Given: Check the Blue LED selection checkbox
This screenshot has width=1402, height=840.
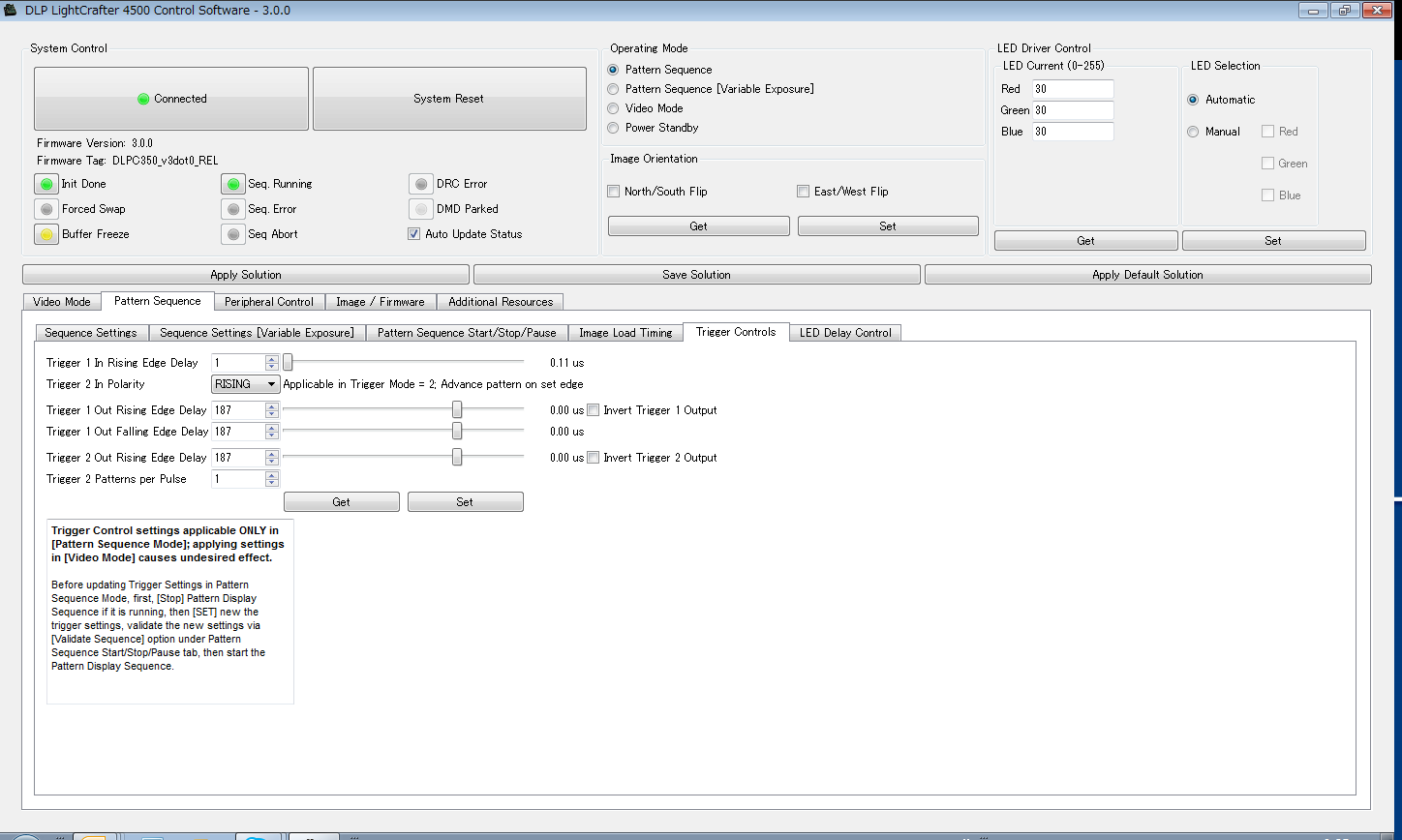Looking at the screenshot, I should click(1267, 195).
